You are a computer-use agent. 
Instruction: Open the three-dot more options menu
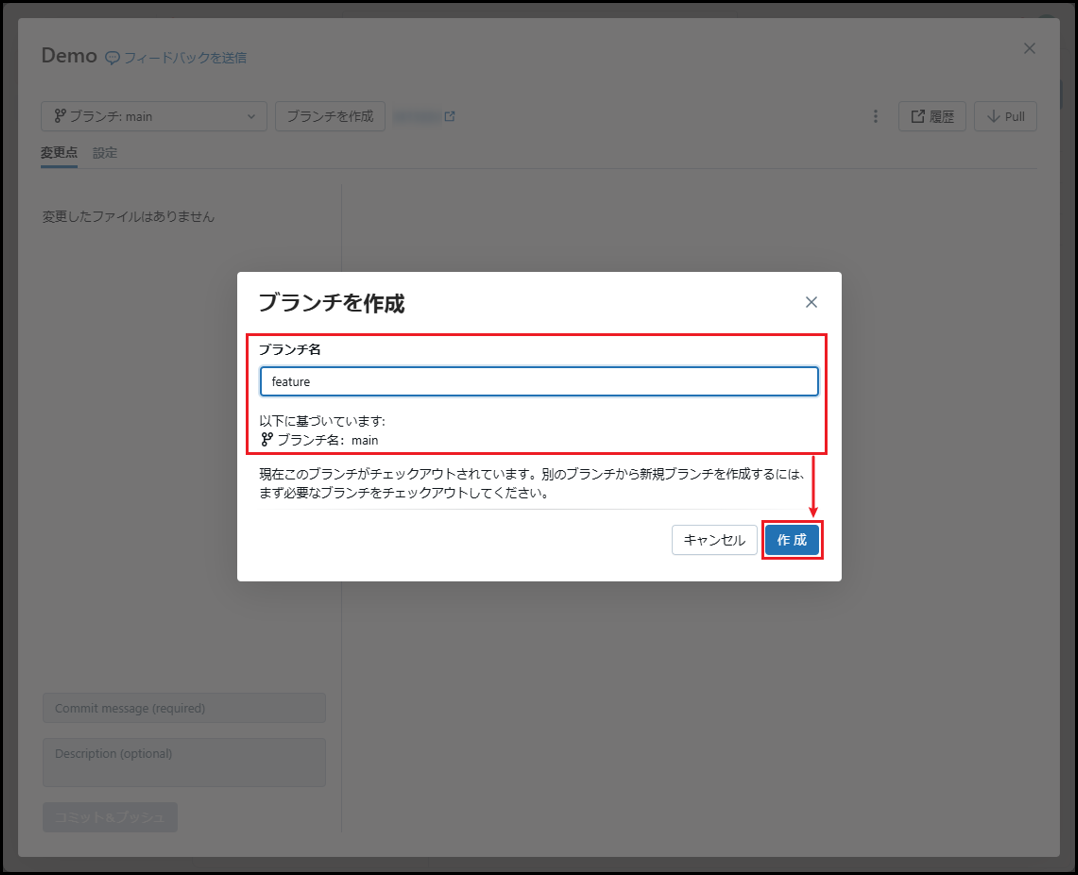point(875,116)
